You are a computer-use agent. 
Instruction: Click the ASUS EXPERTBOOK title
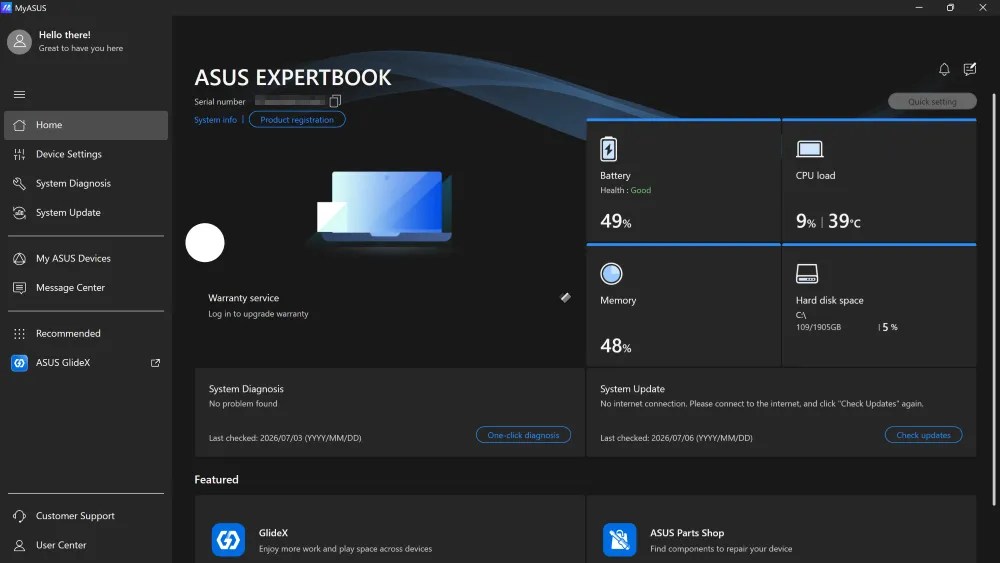pyautogui.click(x=293, y=77)
